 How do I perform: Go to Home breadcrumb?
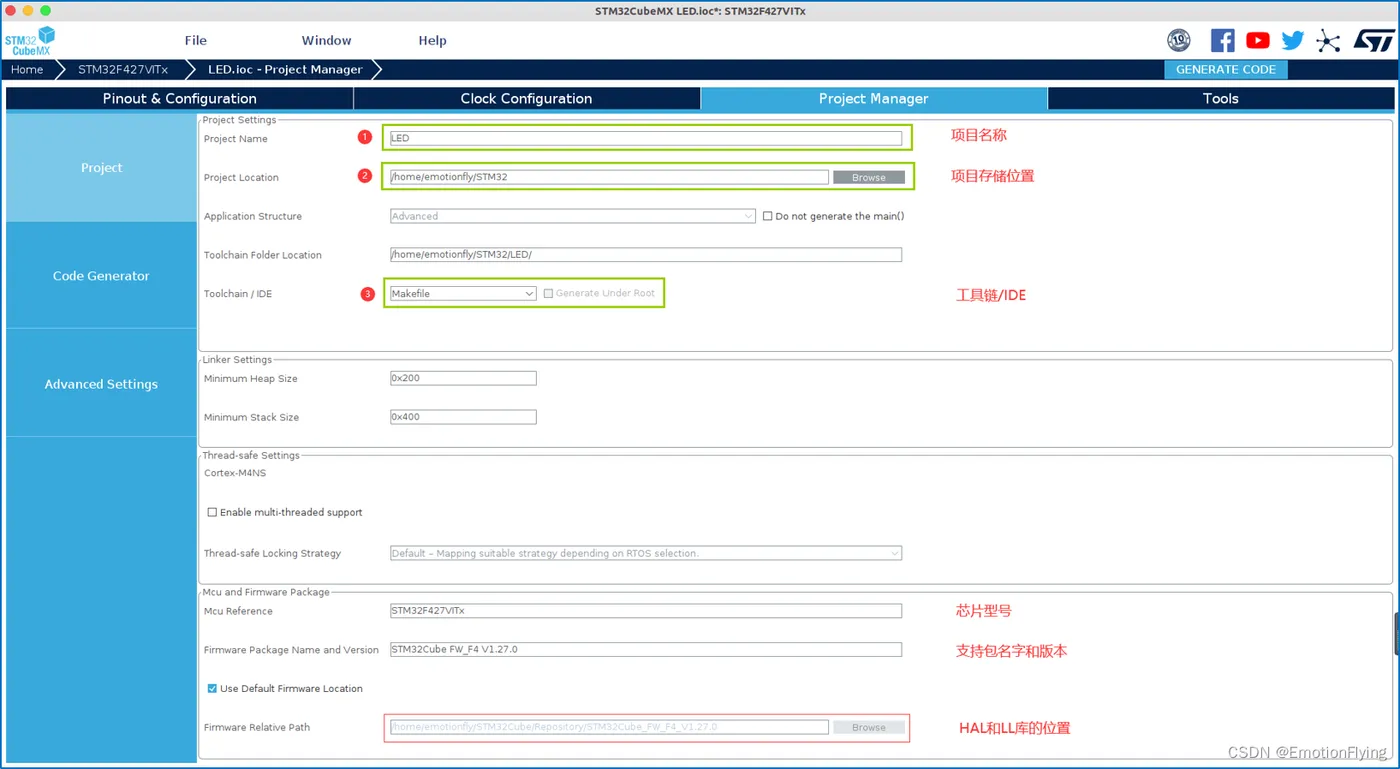click(x=27, y=70)
